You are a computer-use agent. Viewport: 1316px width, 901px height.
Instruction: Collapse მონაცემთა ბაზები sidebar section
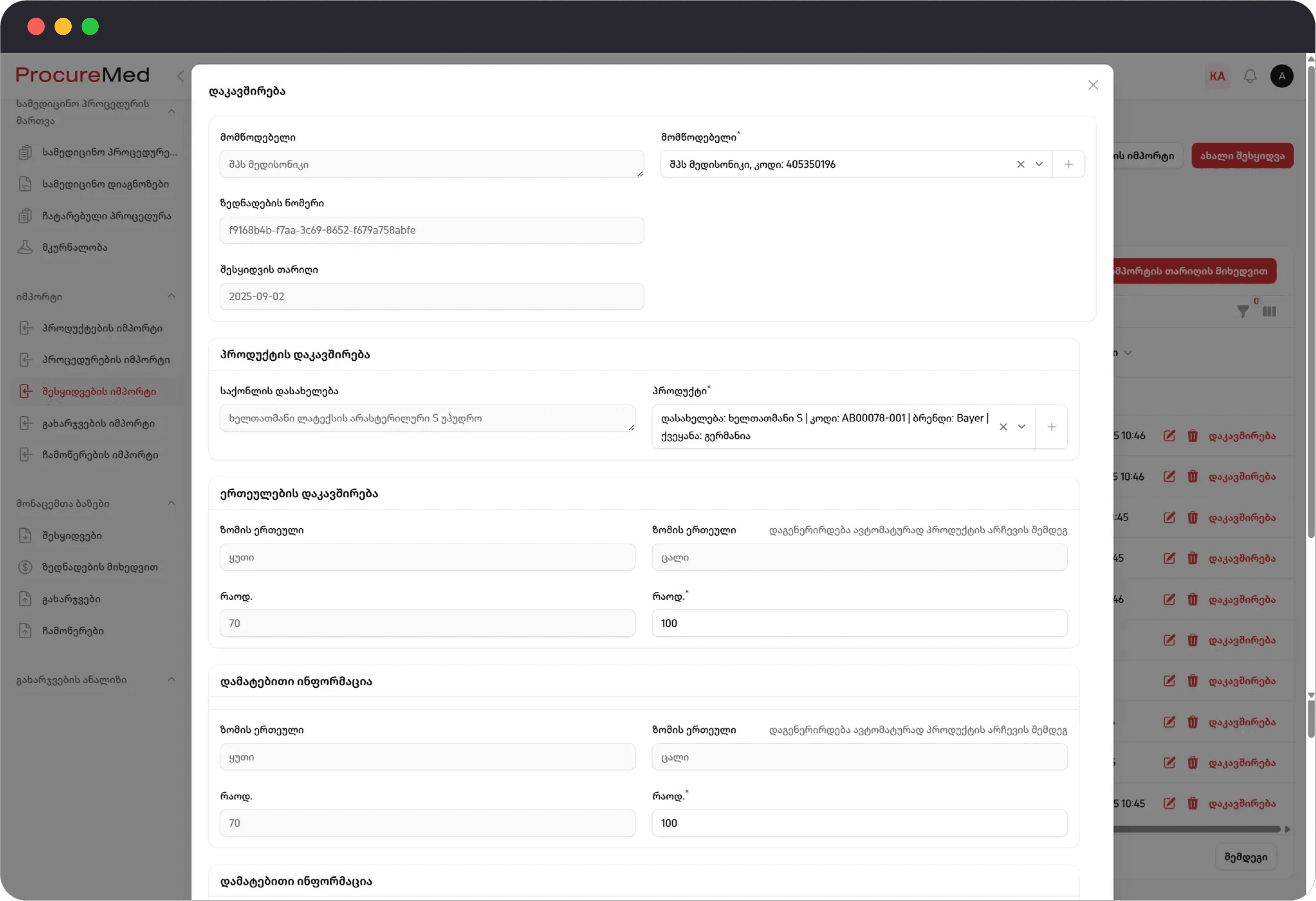pos(172,504)
